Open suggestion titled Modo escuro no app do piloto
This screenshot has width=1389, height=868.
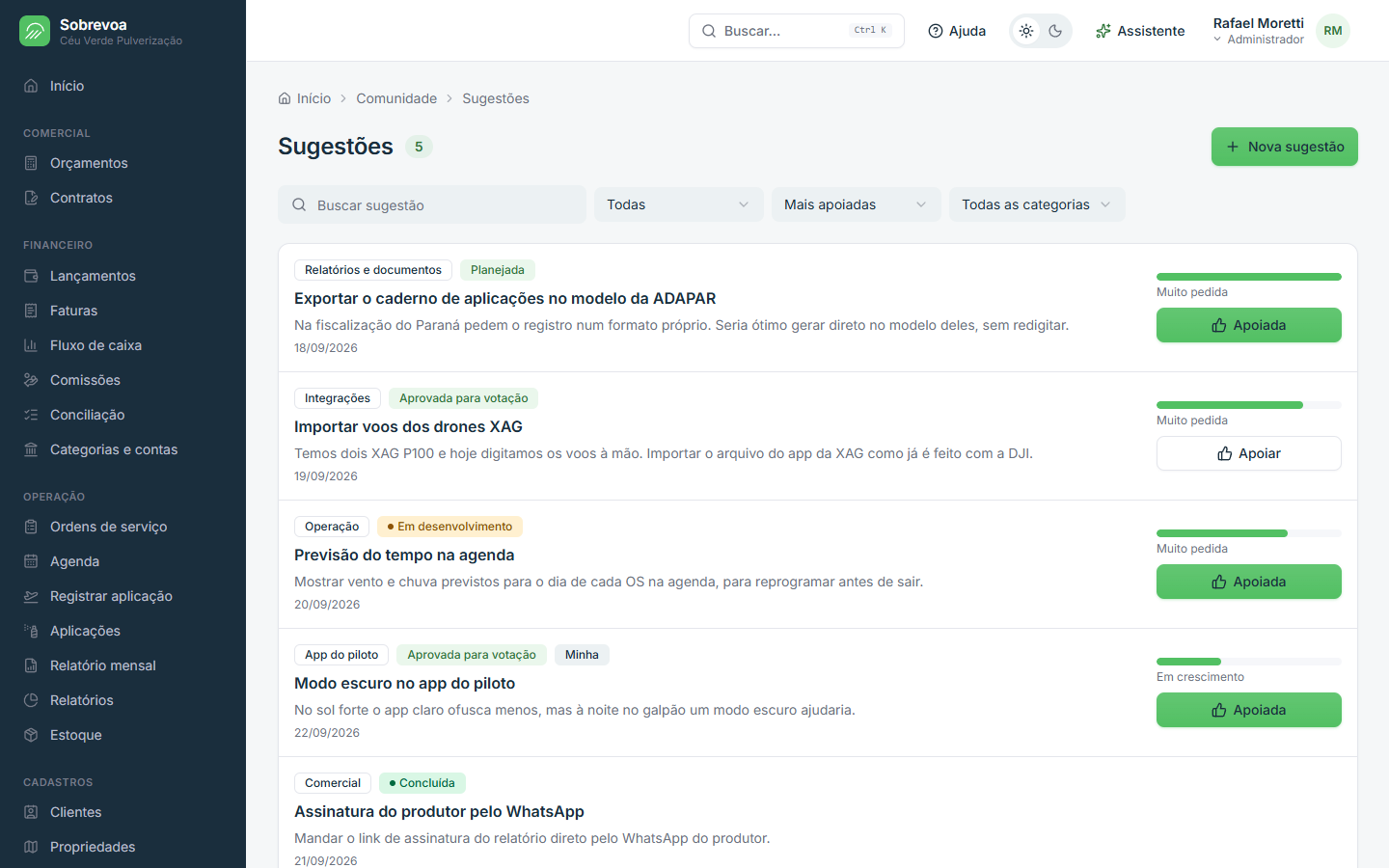(x=404, y=684)
